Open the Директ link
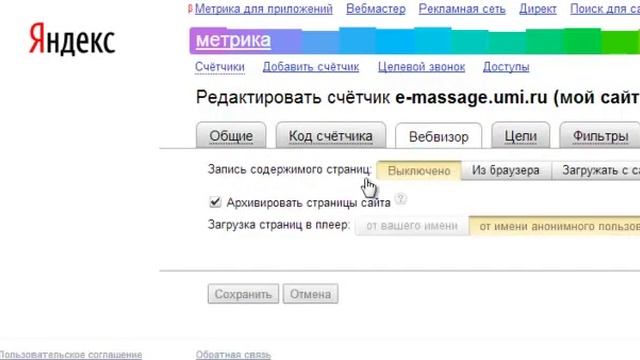Image resolution: width=640 pixels, height=360 pixels. coord(538,9)
